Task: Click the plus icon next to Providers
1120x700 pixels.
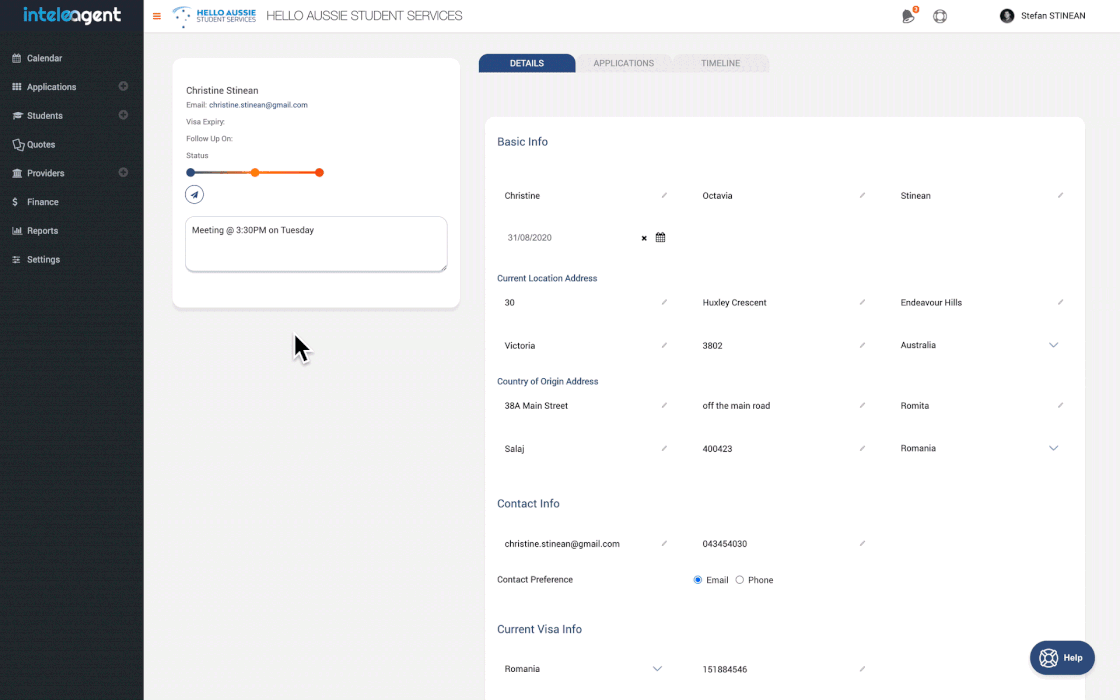Action: (x=123, y=172)
